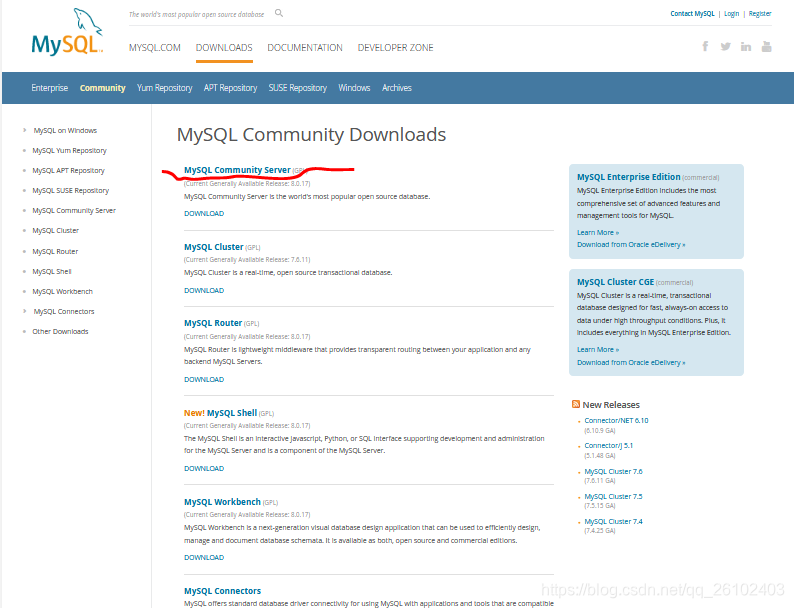Click the Contact MySQL link
794x608 pixels.
(692, 14)
